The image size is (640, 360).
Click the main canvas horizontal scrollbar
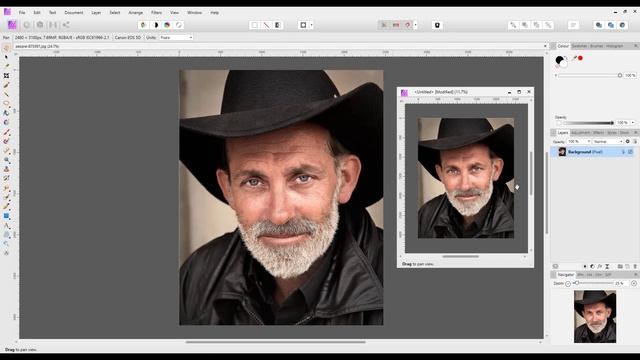click(276, 342)
